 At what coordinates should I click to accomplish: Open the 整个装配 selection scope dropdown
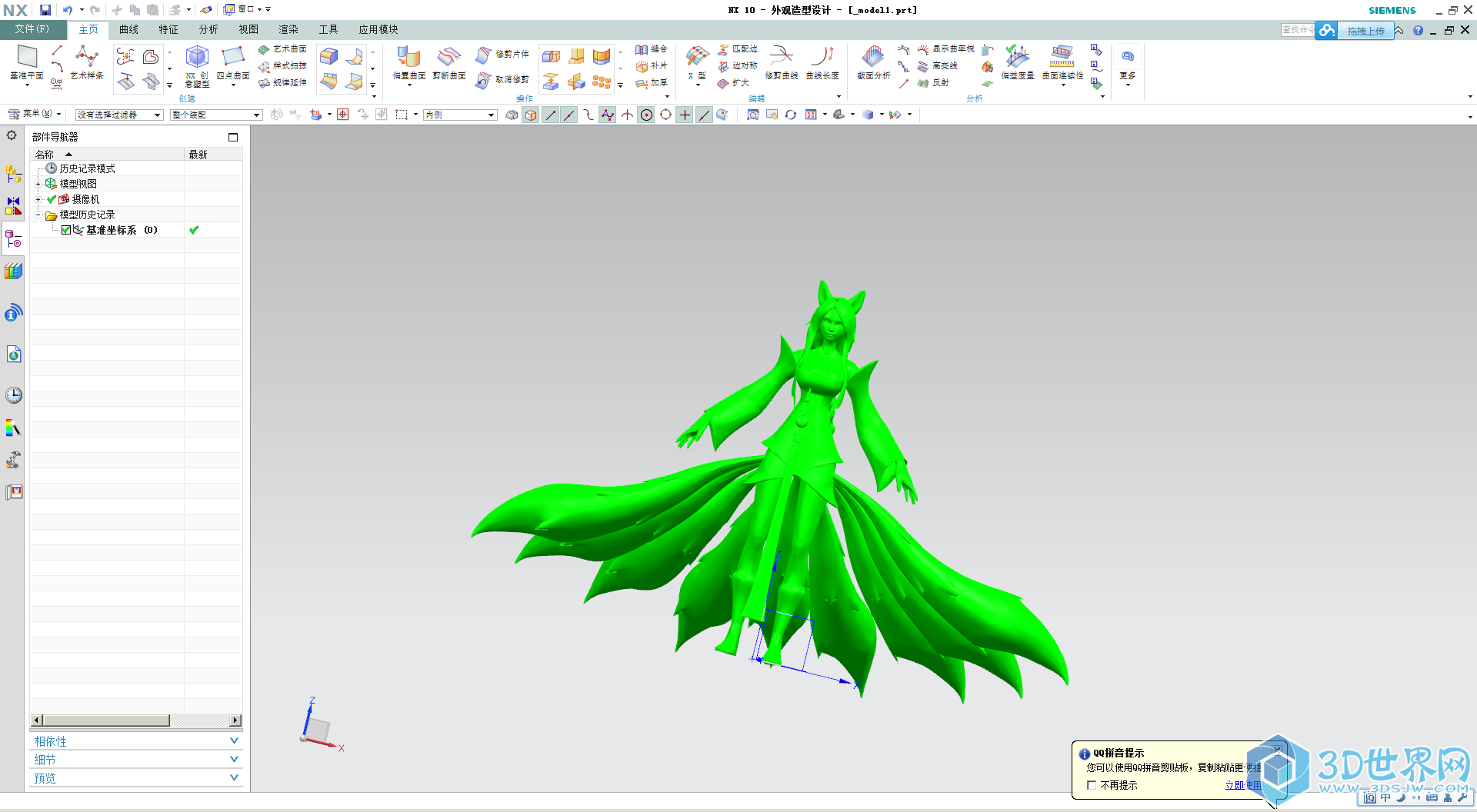coord(216,115)
